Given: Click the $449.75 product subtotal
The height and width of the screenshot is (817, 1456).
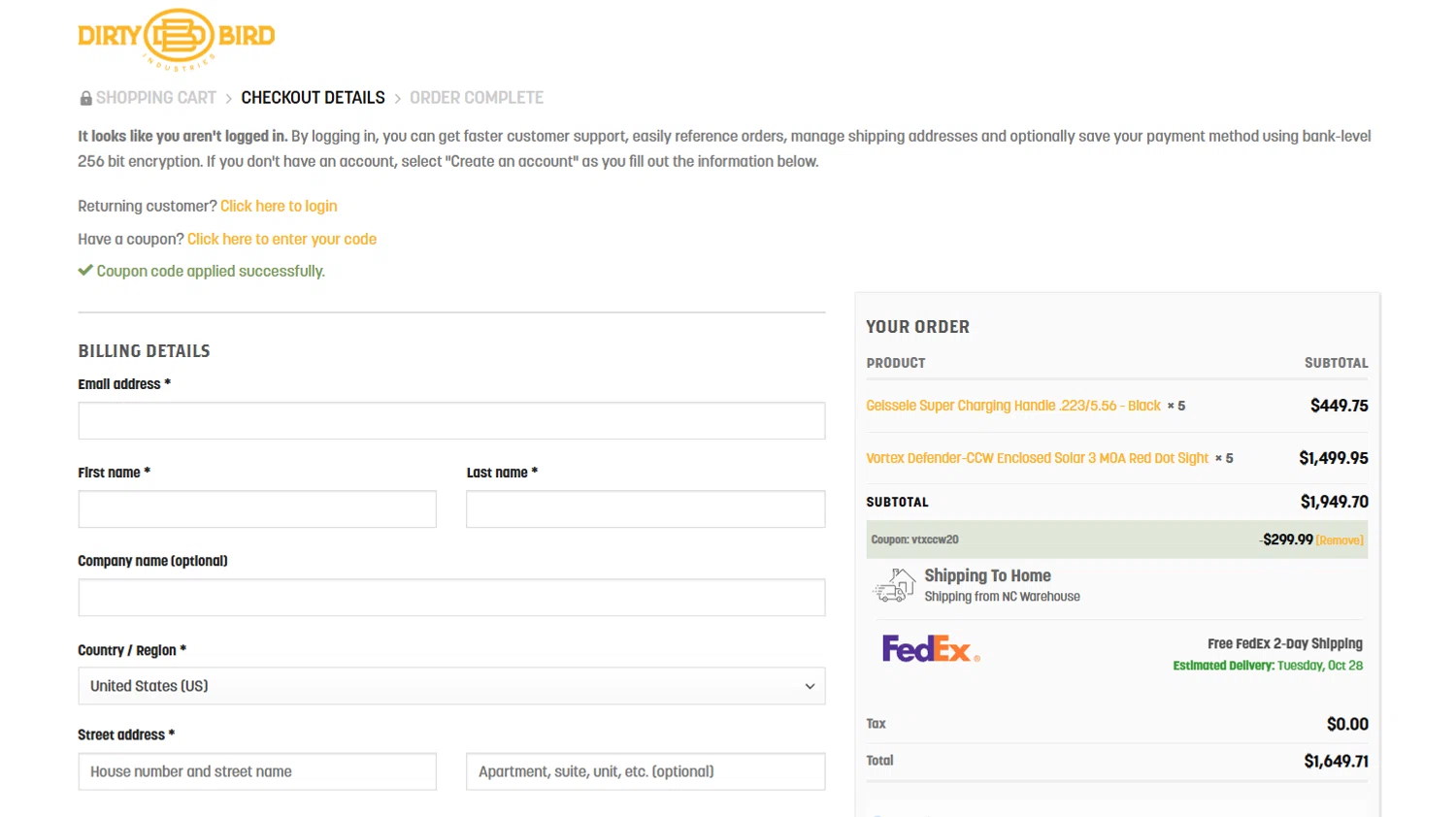Looking at the screenshot, I should (x=1339, y=406).
